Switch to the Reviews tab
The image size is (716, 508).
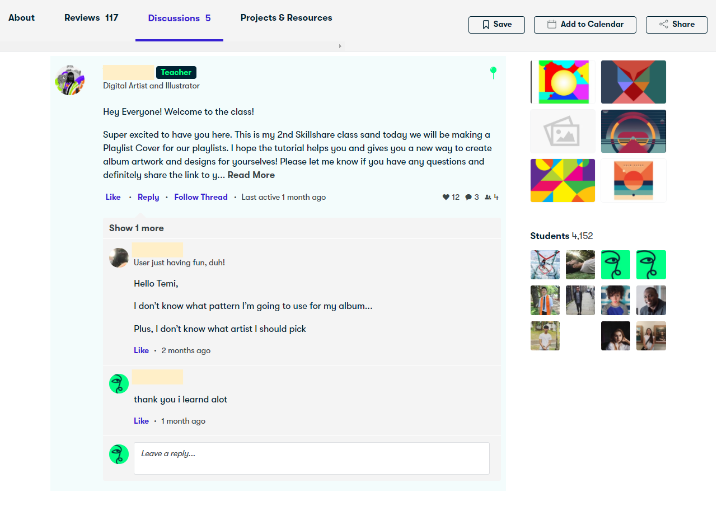(91, 18)
